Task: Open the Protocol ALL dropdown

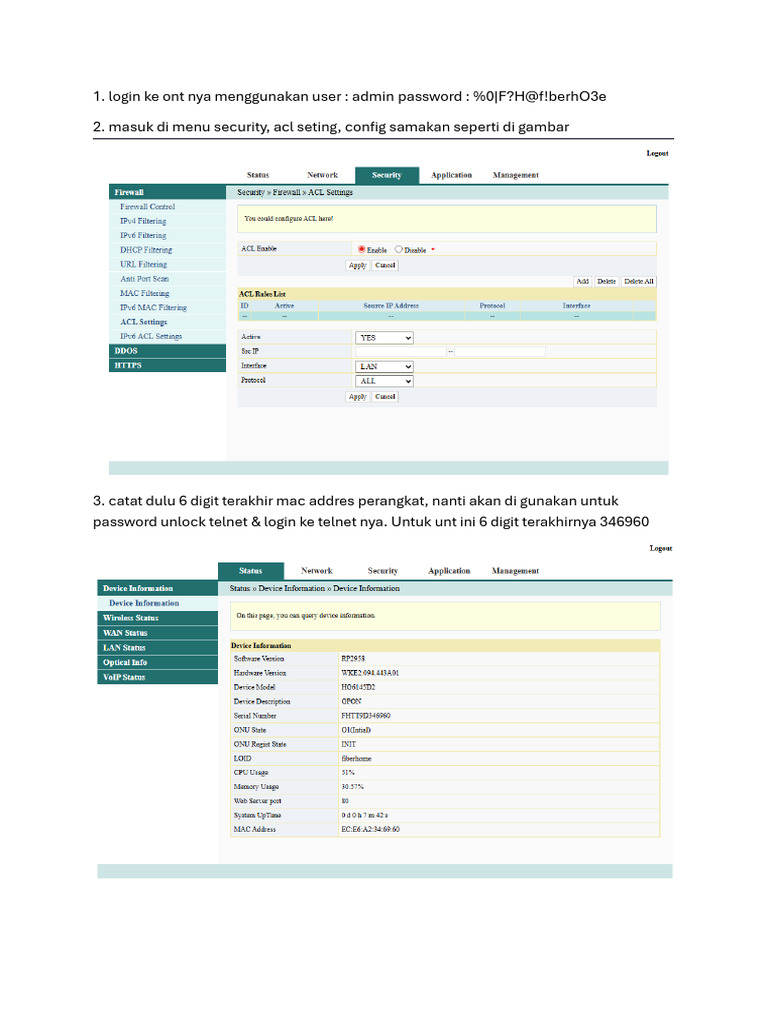Action: pyautogui.click(x=385, y=381)
